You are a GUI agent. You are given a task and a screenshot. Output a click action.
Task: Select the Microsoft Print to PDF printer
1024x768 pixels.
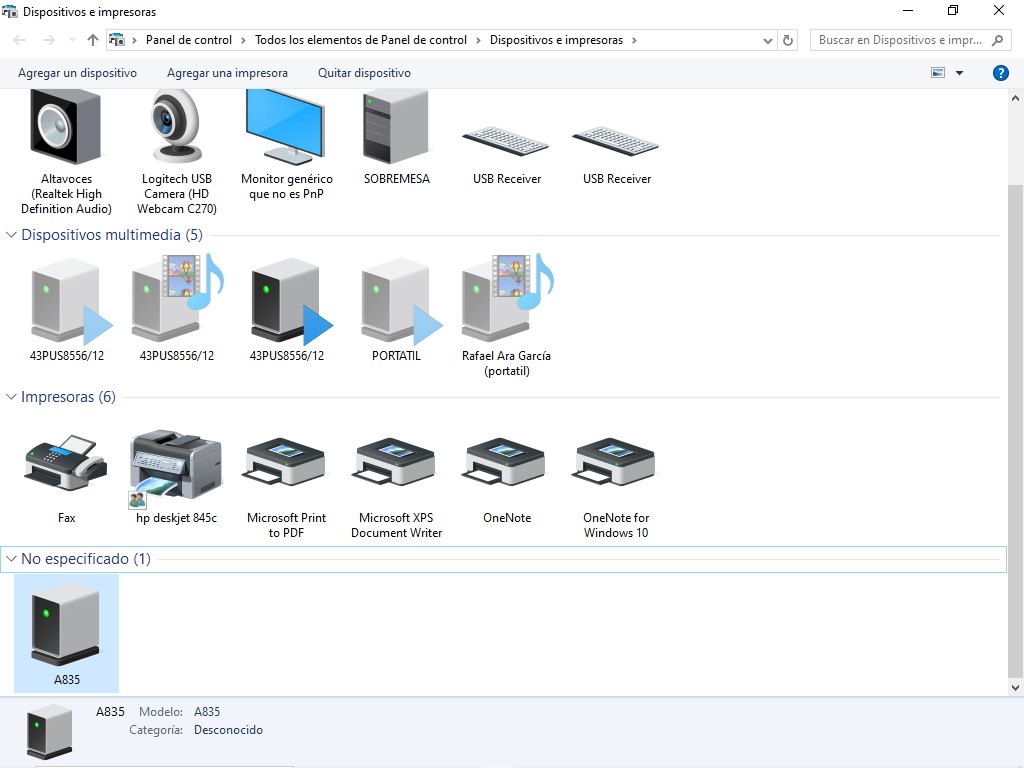pyautogui.click(x=285, y=462)
